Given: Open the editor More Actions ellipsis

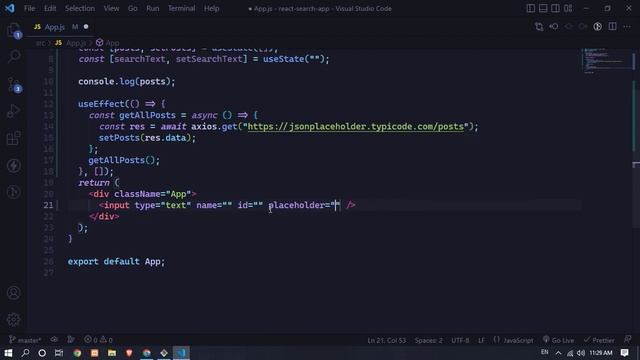Looking at the screenshot, I should [x=627, y=27].
